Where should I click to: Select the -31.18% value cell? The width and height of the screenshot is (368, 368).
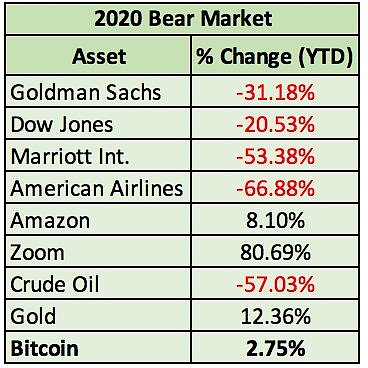[275, 91]
